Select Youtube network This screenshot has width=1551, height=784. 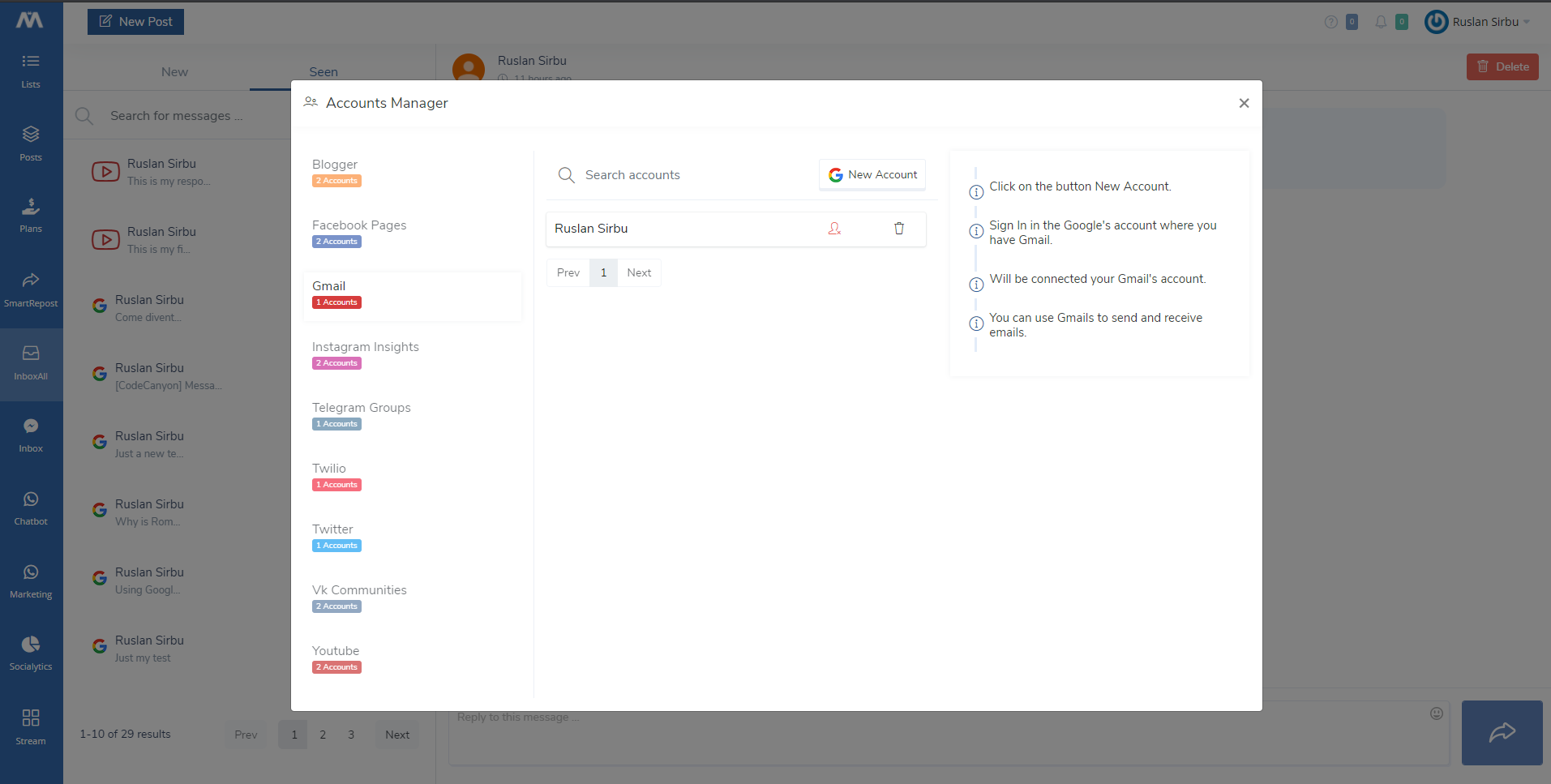(413, 658)
